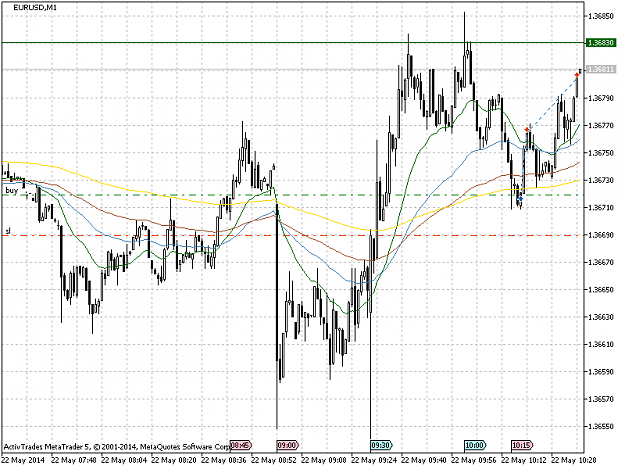Click the '22 May 08:36' time axis label

[224, 460]
